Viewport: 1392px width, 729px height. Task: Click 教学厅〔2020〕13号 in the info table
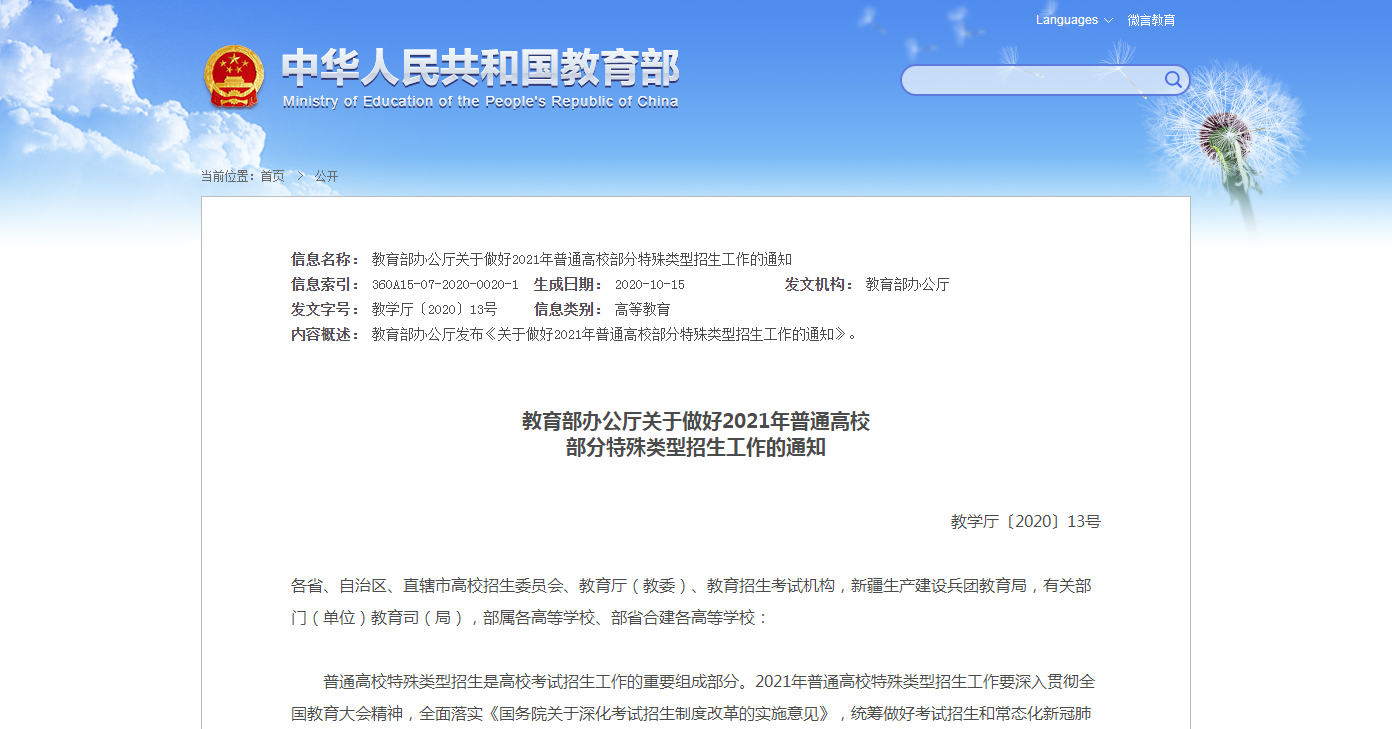434,309
